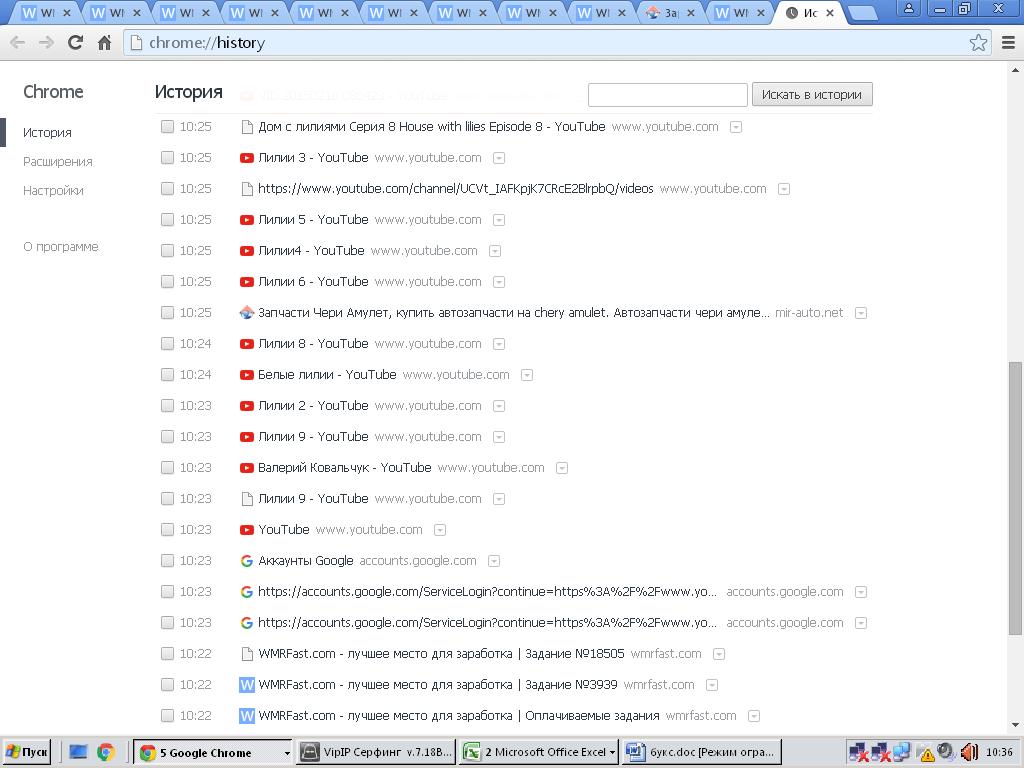This screenshot has width=1024, height=768.
Task: Click YouTube favicon of plain YouTube entry
Action: (x=247, y=530)
